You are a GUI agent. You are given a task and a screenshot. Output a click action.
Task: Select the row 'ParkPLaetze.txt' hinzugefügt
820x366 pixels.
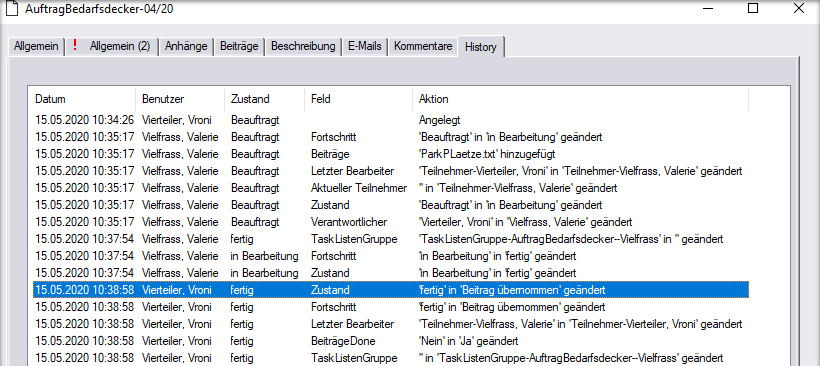[391, 154]
